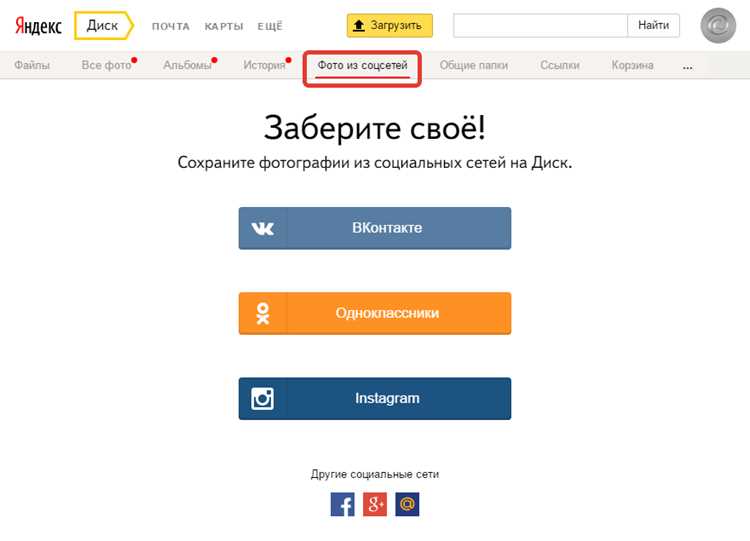Select the Фото из соцсетей tab
Viewport: 750px width, 541px height.
pyautogui.click(x=363, y=66)
